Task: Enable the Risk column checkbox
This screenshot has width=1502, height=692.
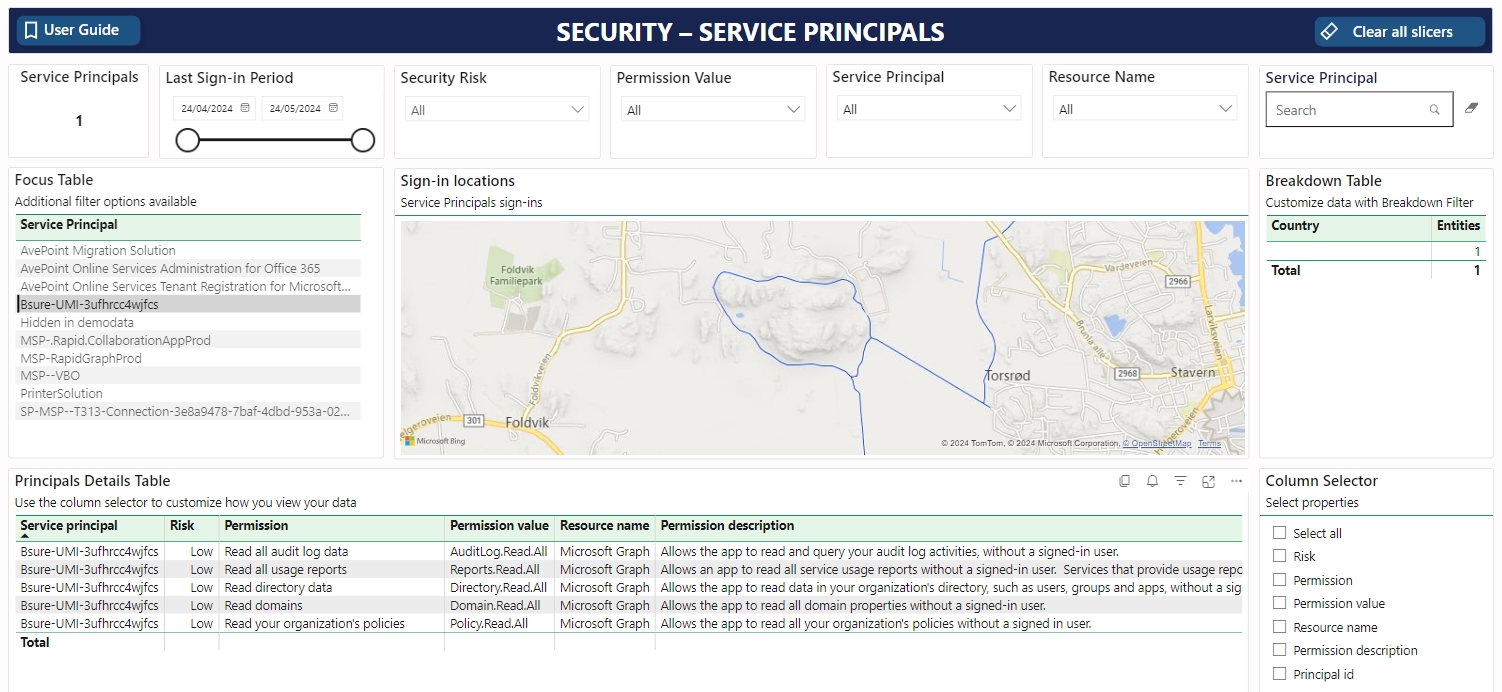Action: [1279, 556]
